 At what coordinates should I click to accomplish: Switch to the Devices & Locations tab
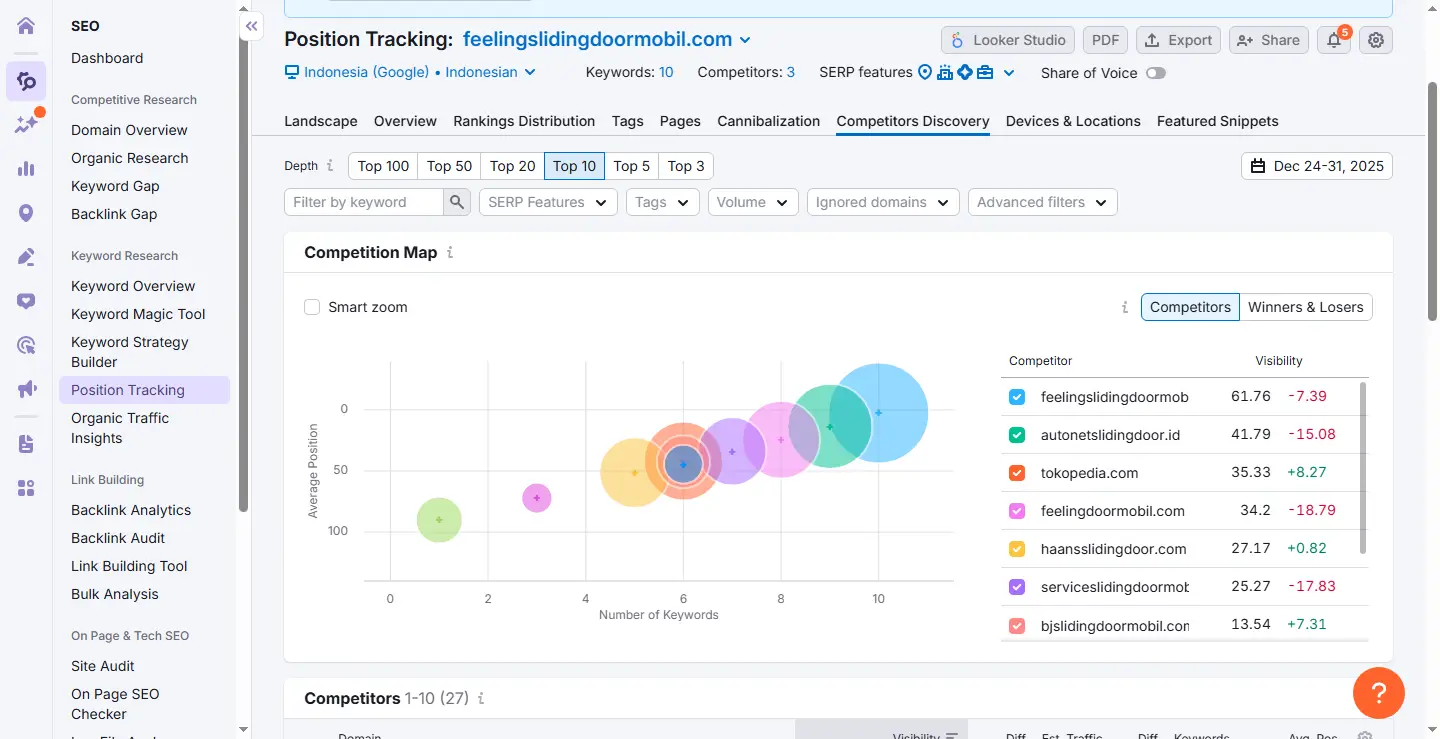(1072, 121)
